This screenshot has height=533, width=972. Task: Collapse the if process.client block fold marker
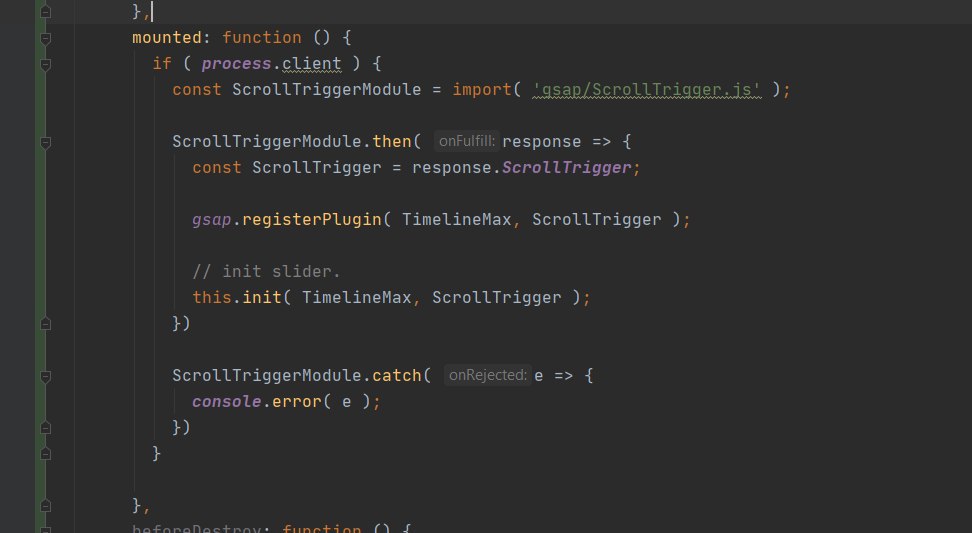click(x=45, y=64)
